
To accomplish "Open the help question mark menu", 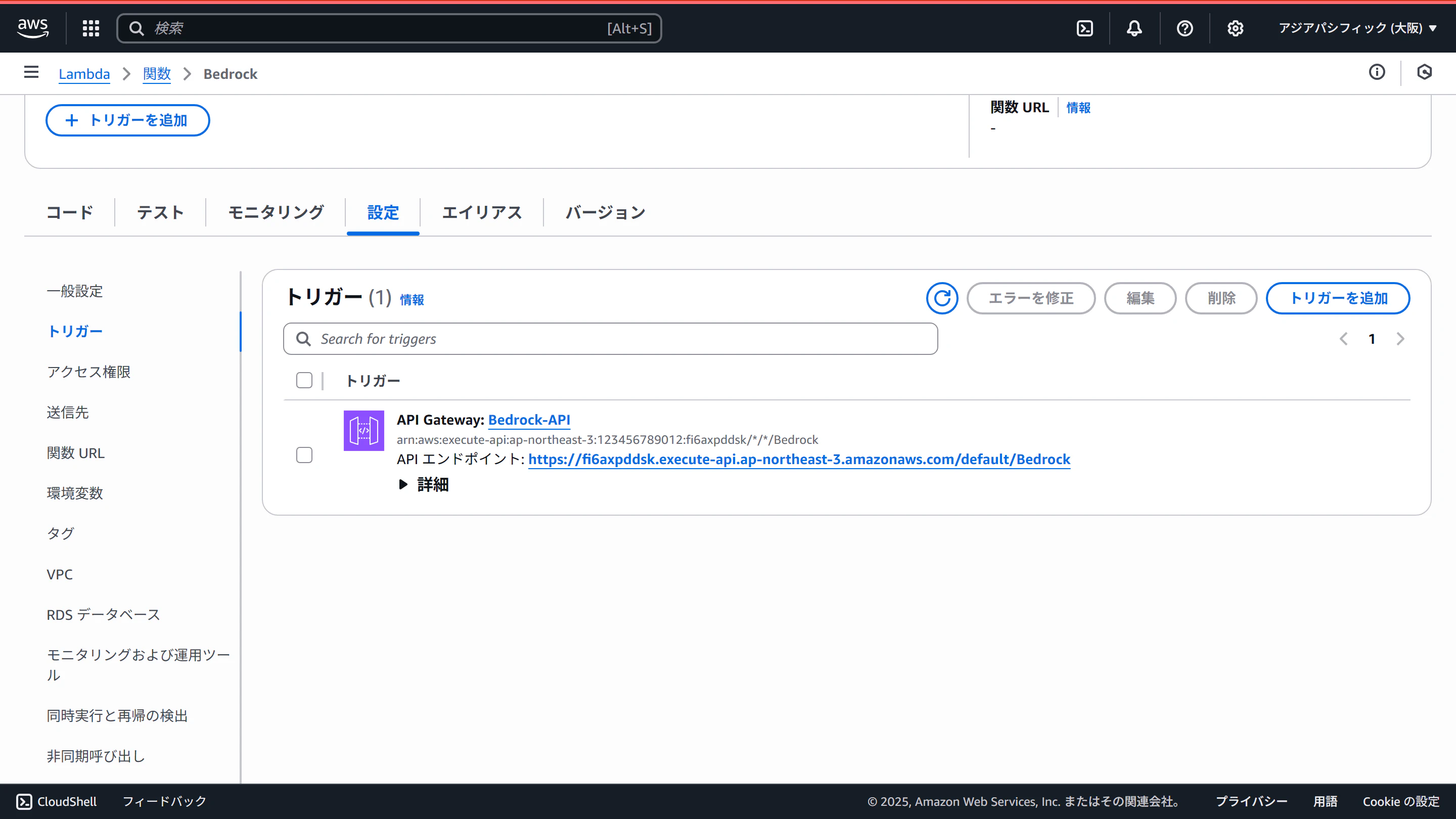I will pos(1185,28).
